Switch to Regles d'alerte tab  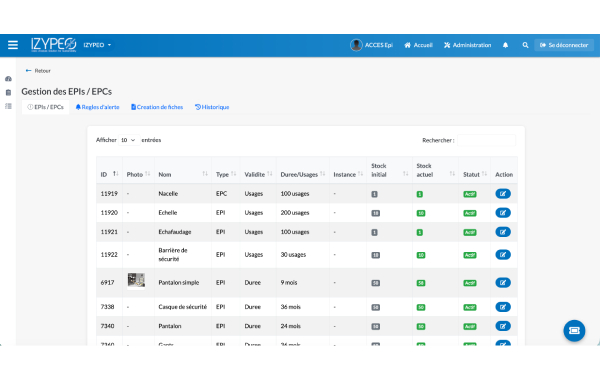click(97, 107)
